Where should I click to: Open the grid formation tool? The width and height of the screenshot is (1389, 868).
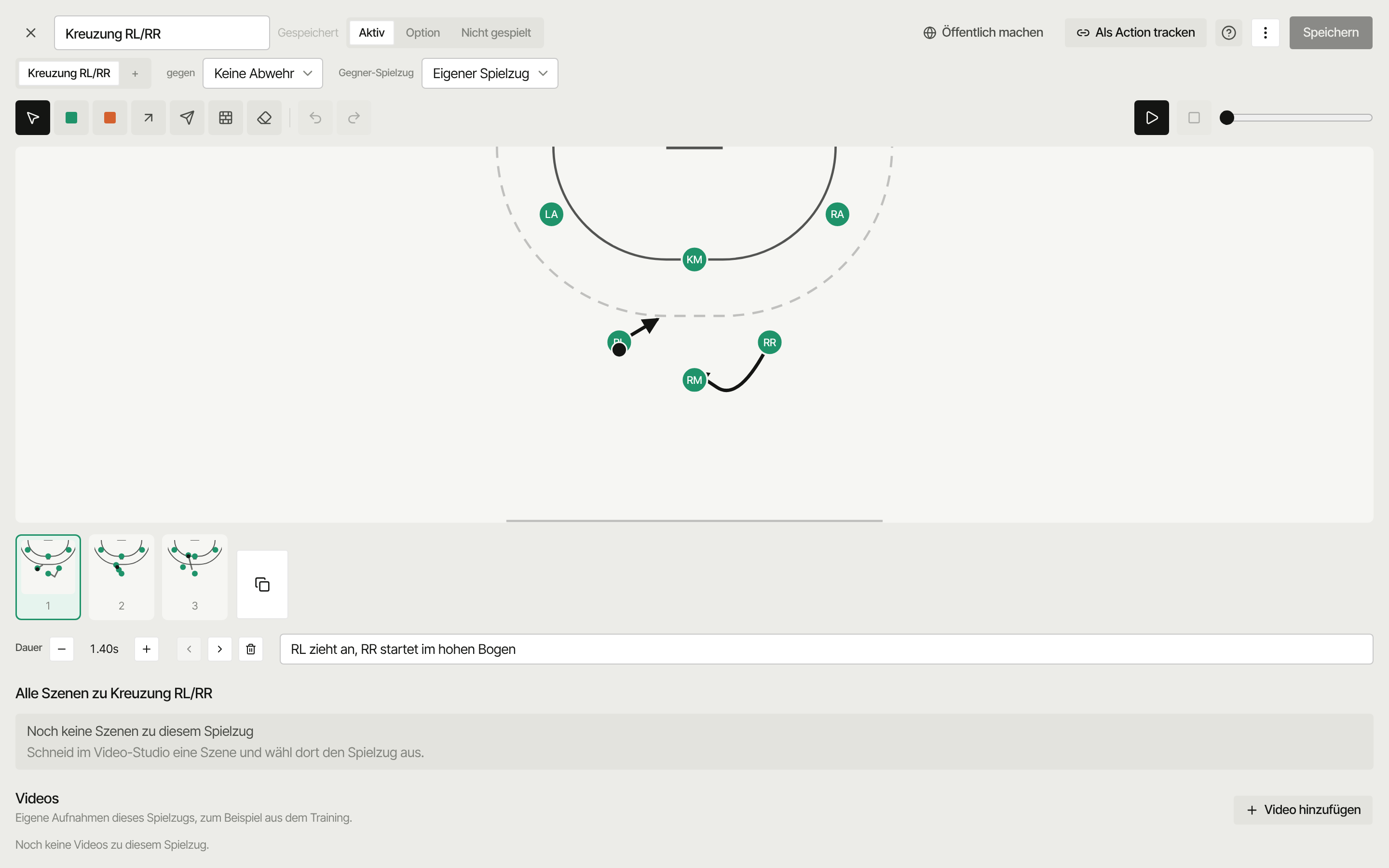(x=226, y=118)
